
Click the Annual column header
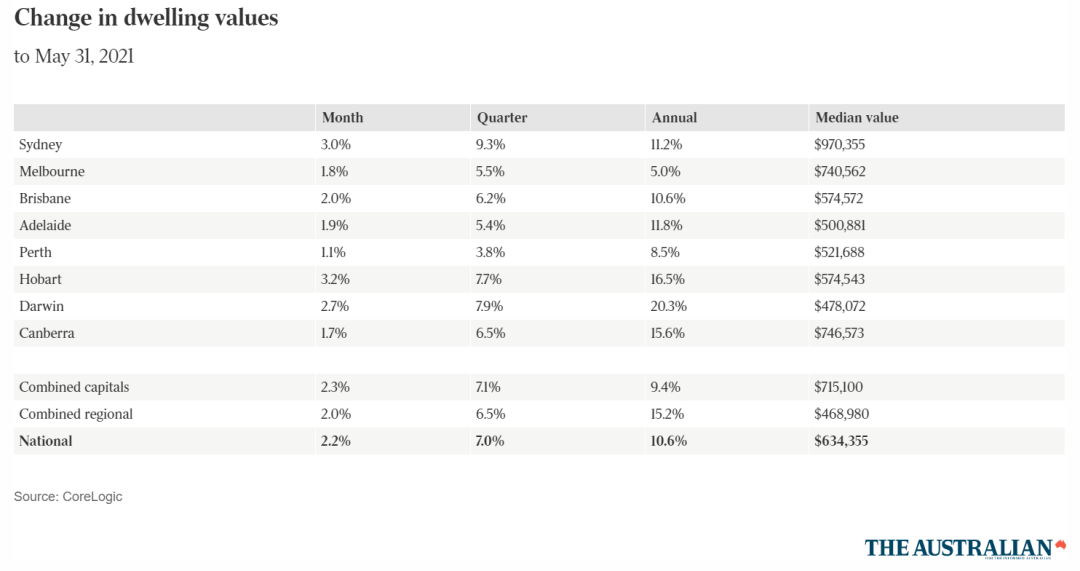[674, 118]
